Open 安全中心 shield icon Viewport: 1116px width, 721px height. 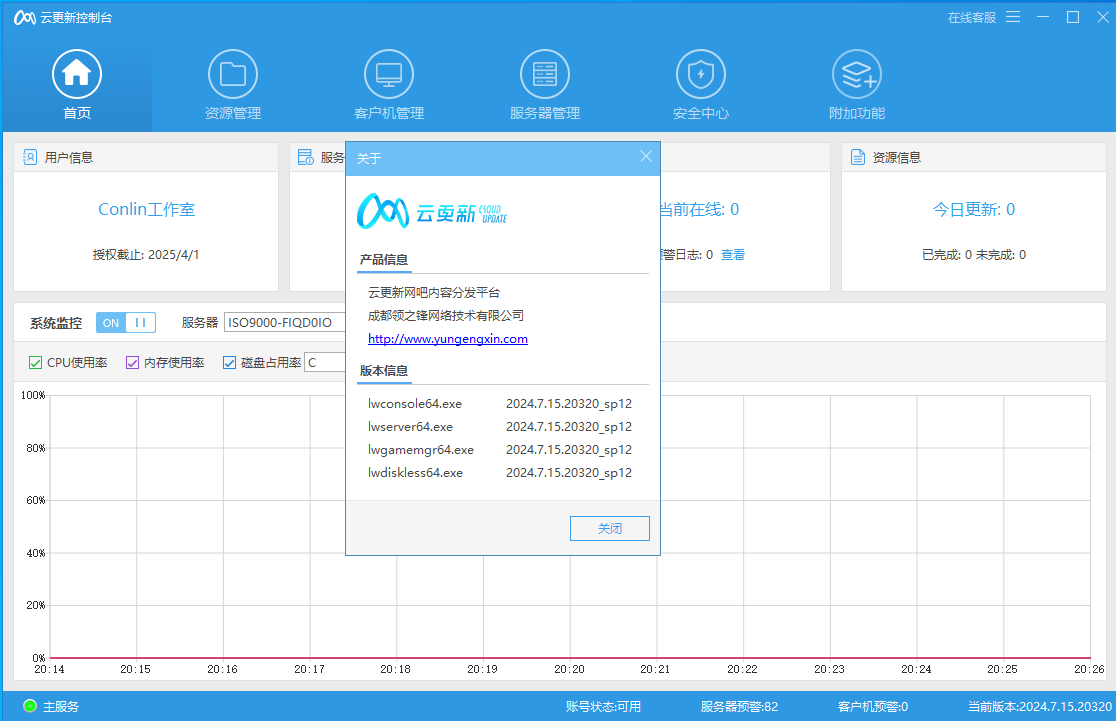coord(701,74)
